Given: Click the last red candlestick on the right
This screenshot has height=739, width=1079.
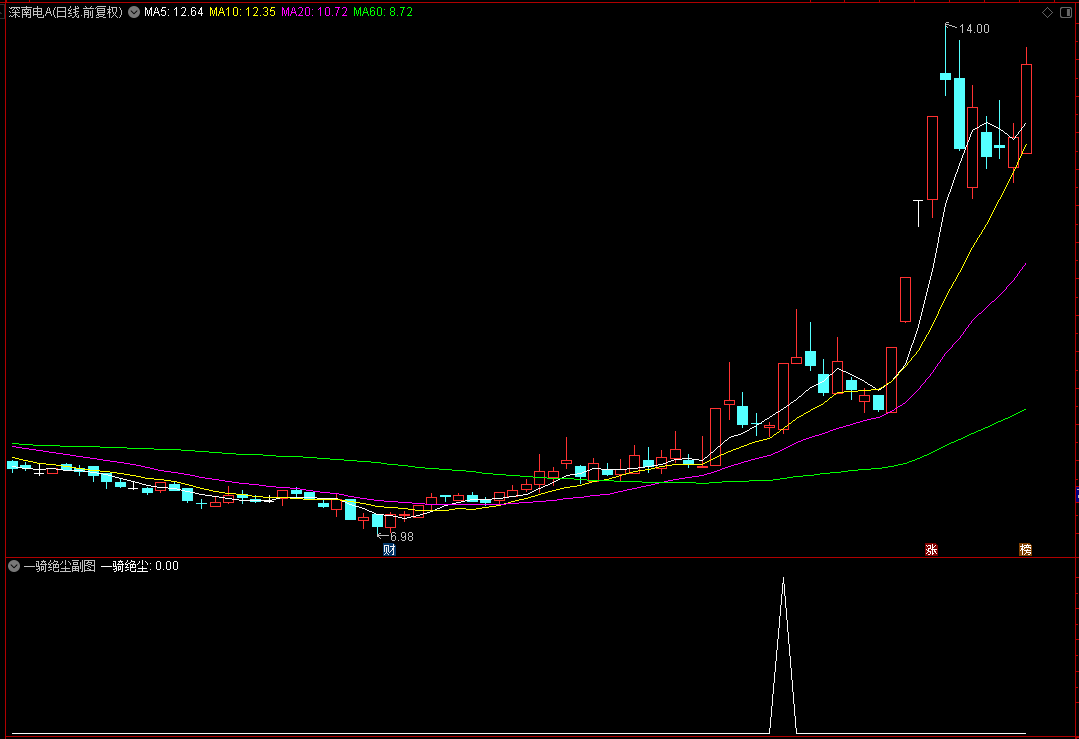Looking at the screenshot, I should tap(1026, 109).
